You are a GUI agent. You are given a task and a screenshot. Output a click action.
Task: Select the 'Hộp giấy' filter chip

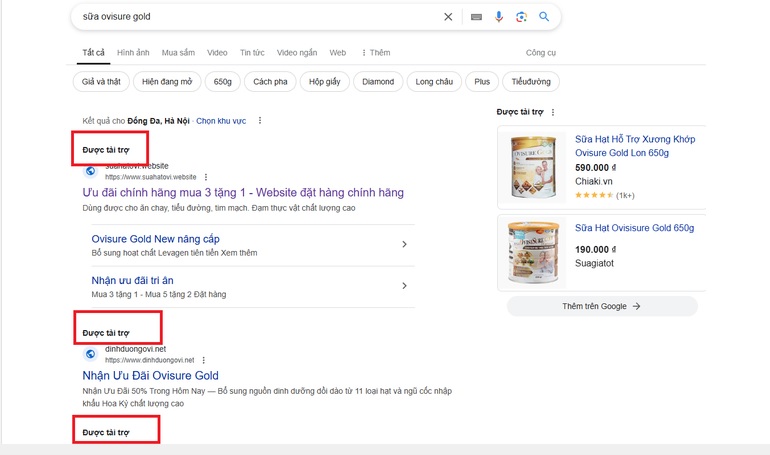[325, 81]
